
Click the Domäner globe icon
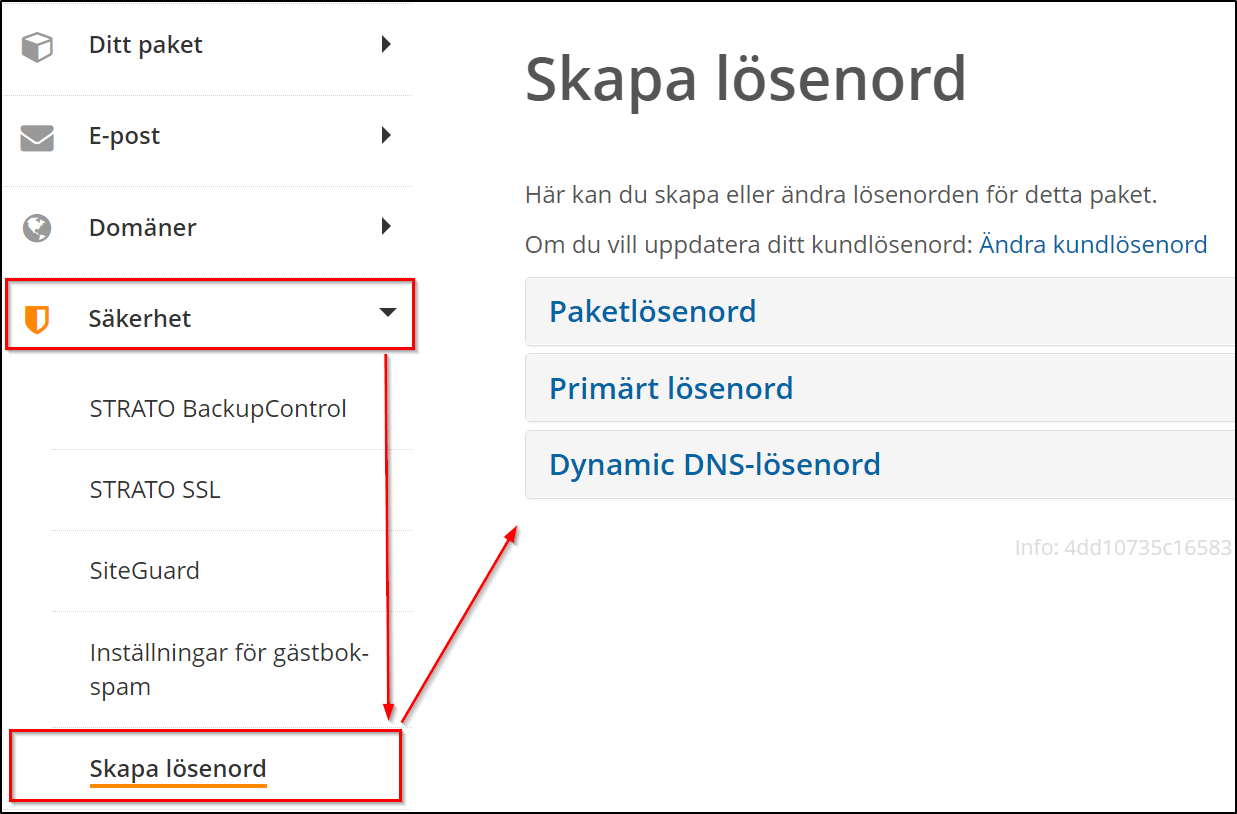(x=37, y=228)
